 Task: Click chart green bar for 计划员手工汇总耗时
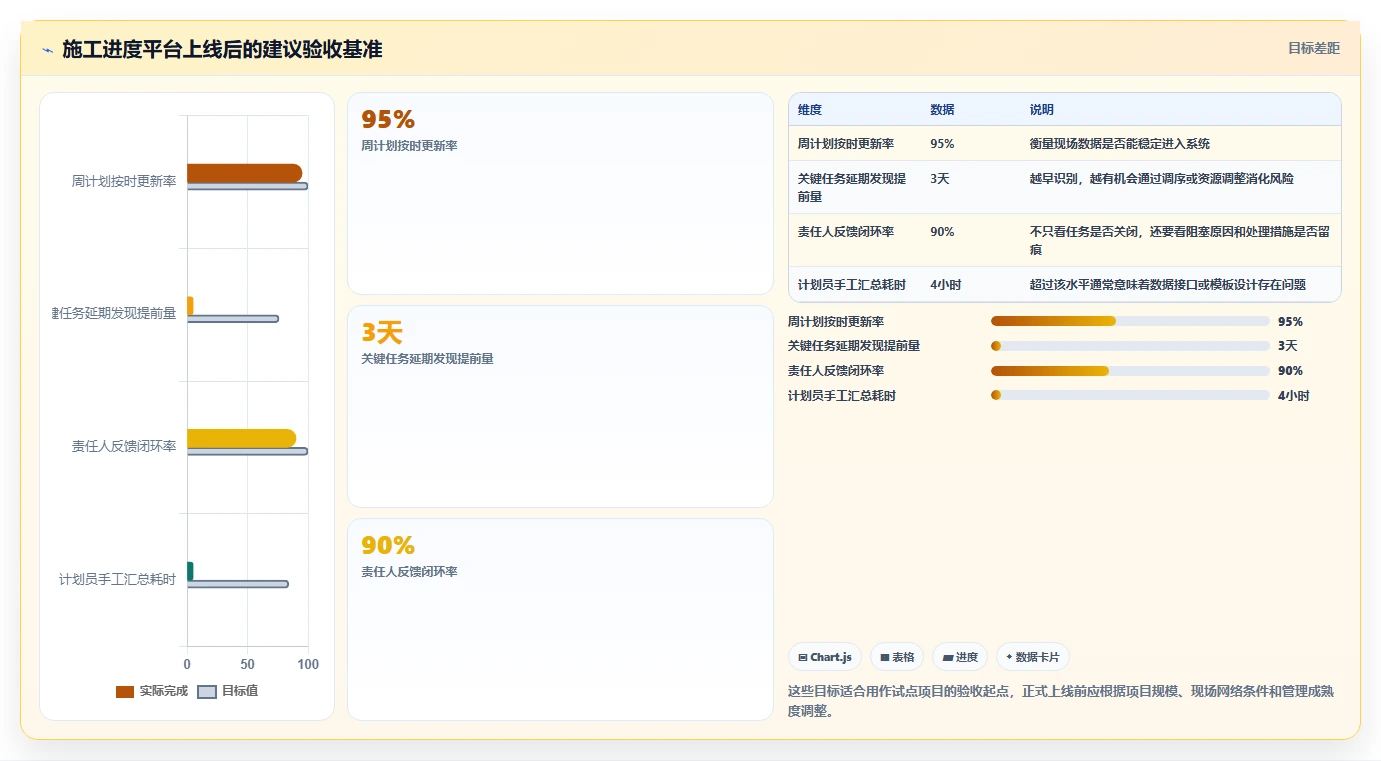point(190,571)
